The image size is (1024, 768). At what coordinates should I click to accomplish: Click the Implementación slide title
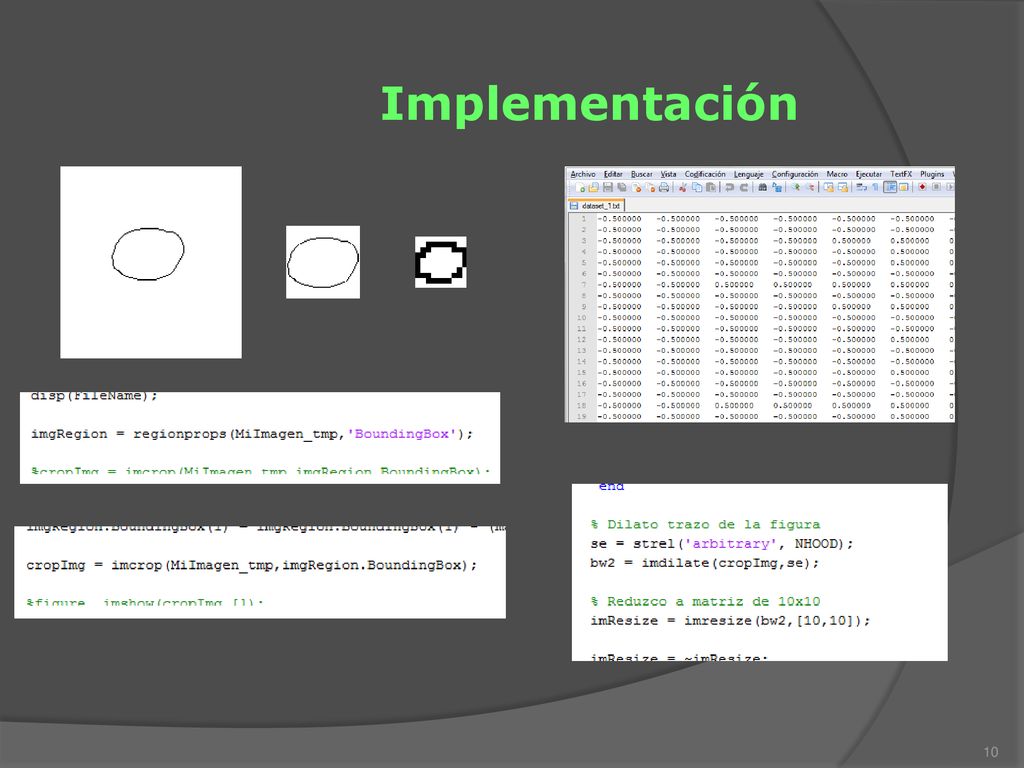(x=589, y=104)
